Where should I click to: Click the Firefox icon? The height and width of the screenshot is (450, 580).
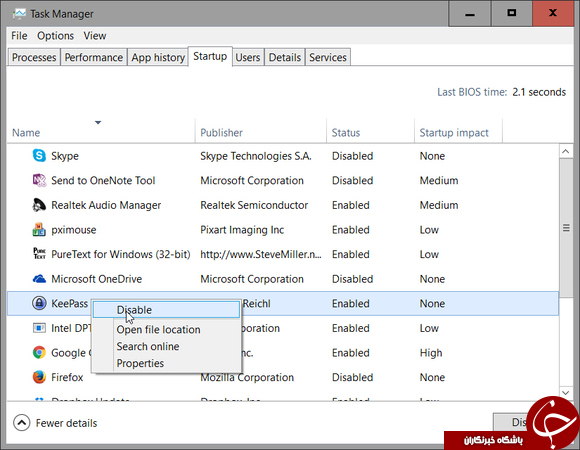coord(39,377)
